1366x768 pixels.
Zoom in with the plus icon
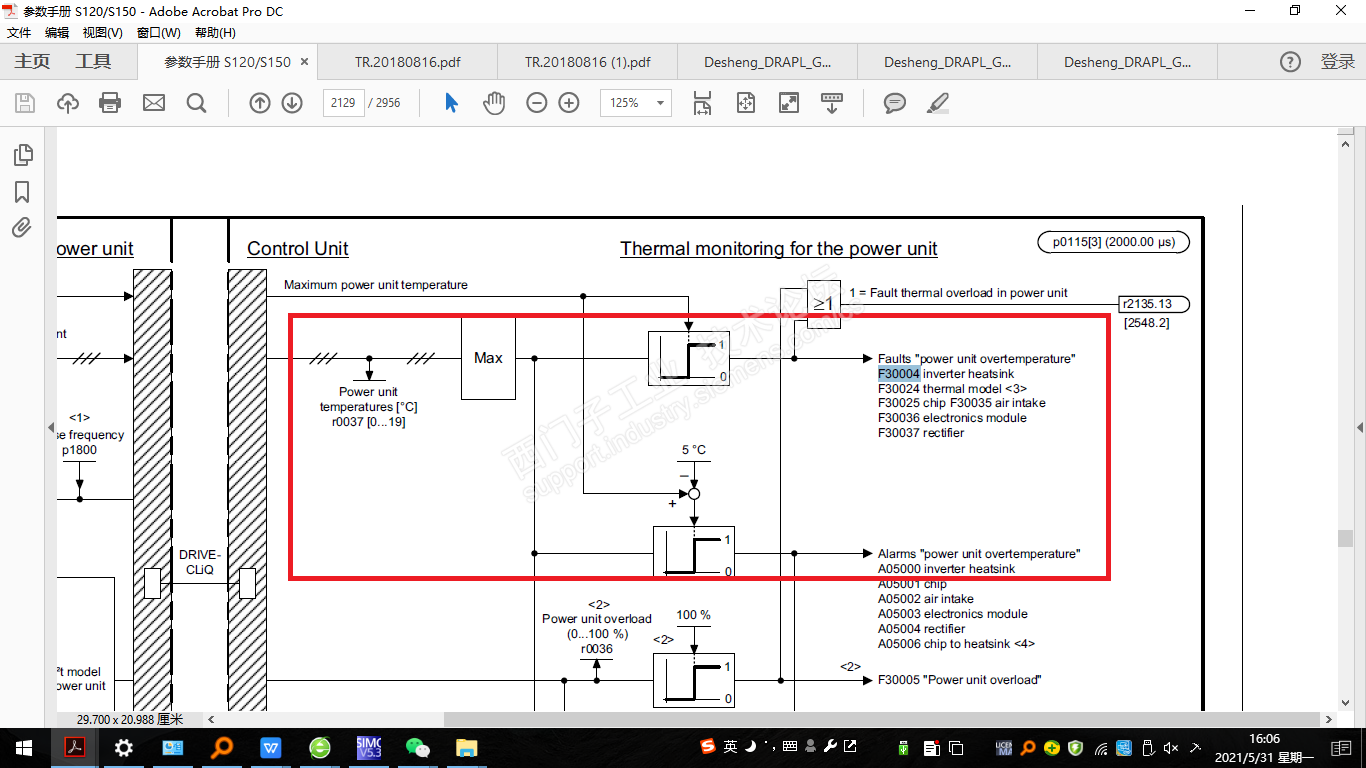click(x=569, y=102)
